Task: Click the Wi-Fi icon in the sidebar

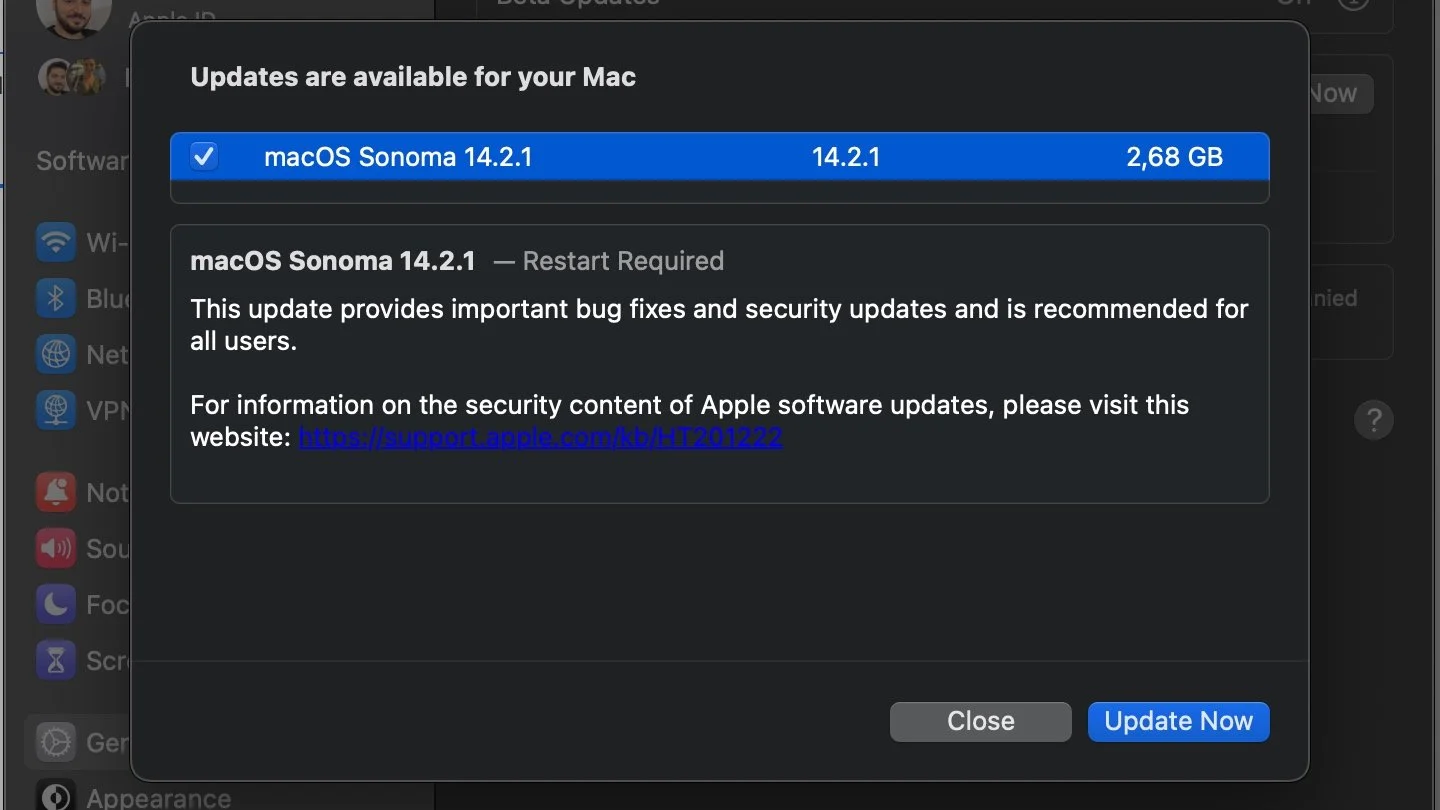Action: [56, 242]
